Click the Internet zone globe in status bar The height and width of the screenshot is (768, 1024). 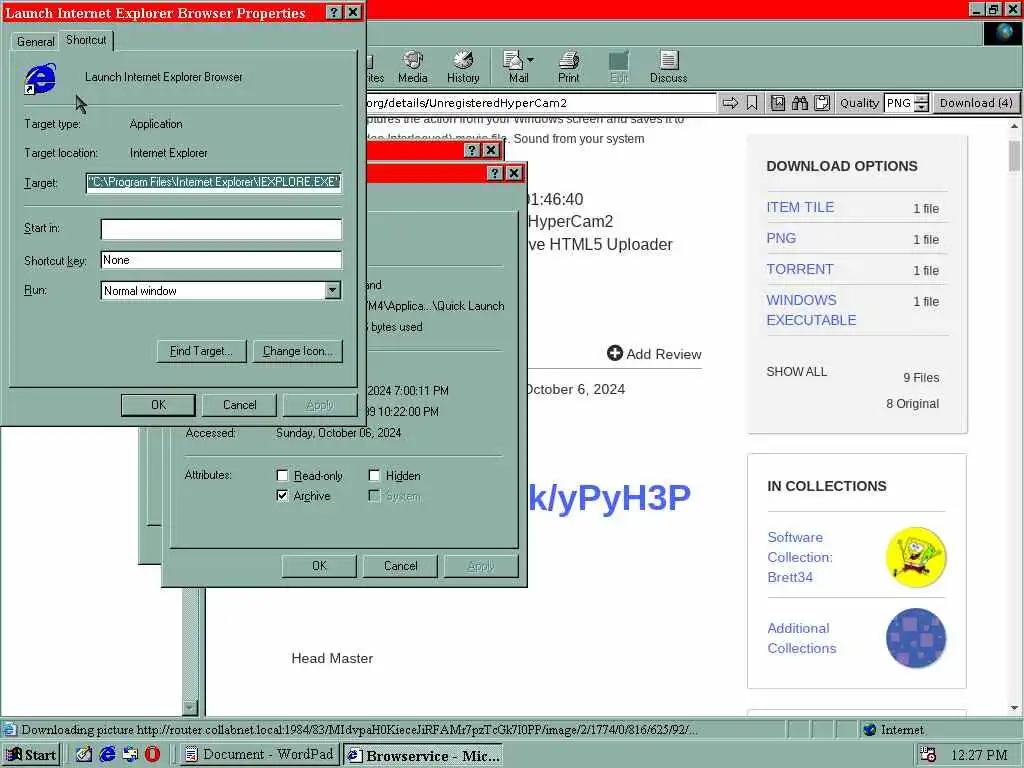[870, 729]
